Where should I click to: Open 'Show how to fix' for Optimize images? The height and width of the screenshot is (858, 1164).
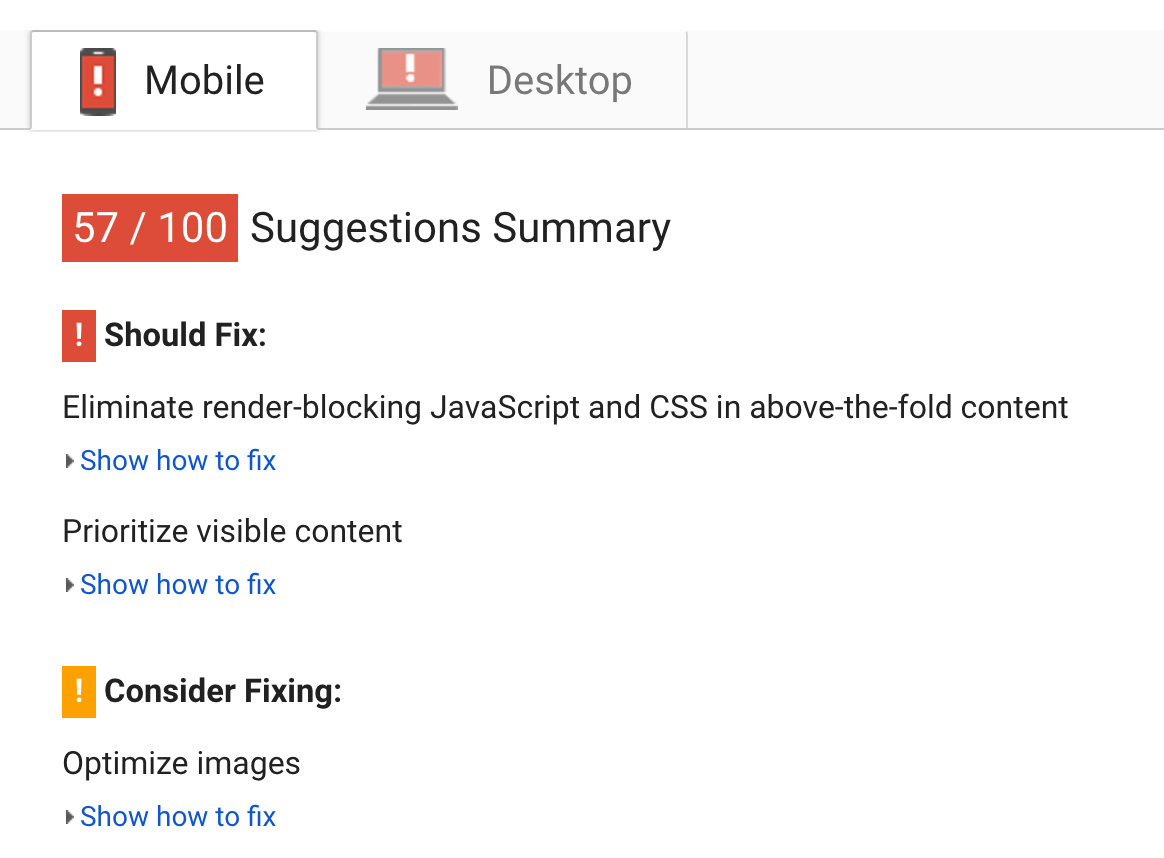click(178, 816)
